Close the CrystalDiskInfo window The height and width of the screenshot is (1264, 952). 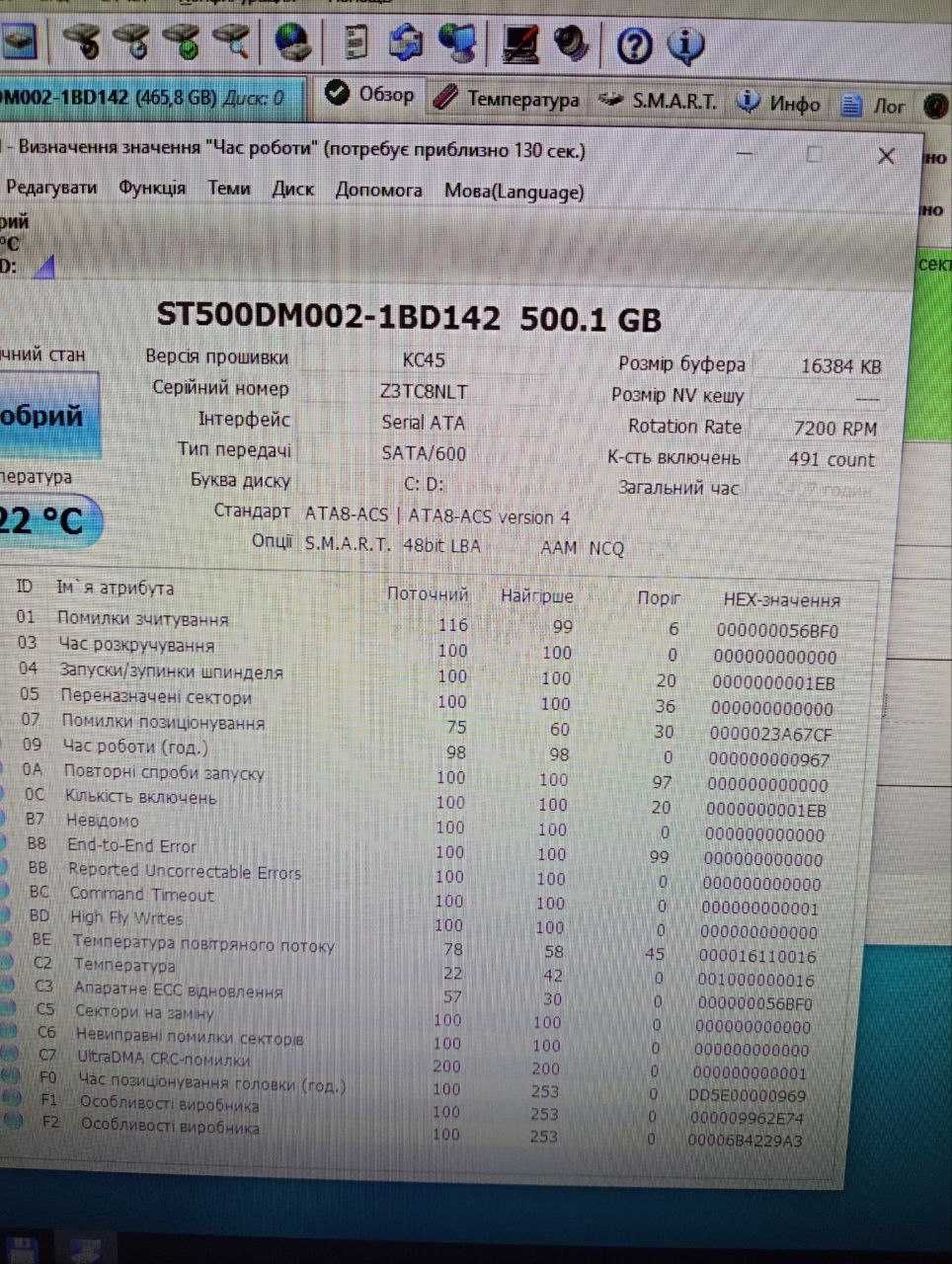click(x=887, y=156)
